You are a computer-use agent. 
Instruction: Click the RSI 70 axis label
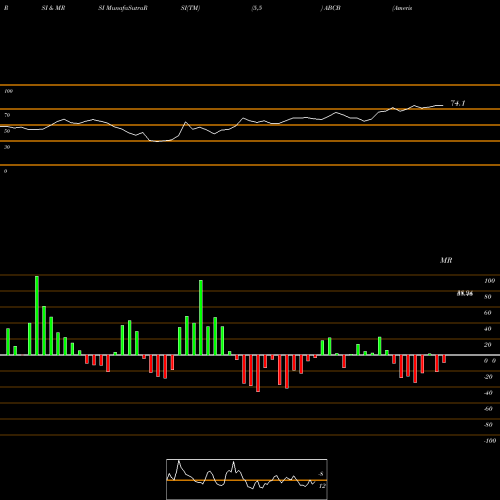[x=7, y=115]
